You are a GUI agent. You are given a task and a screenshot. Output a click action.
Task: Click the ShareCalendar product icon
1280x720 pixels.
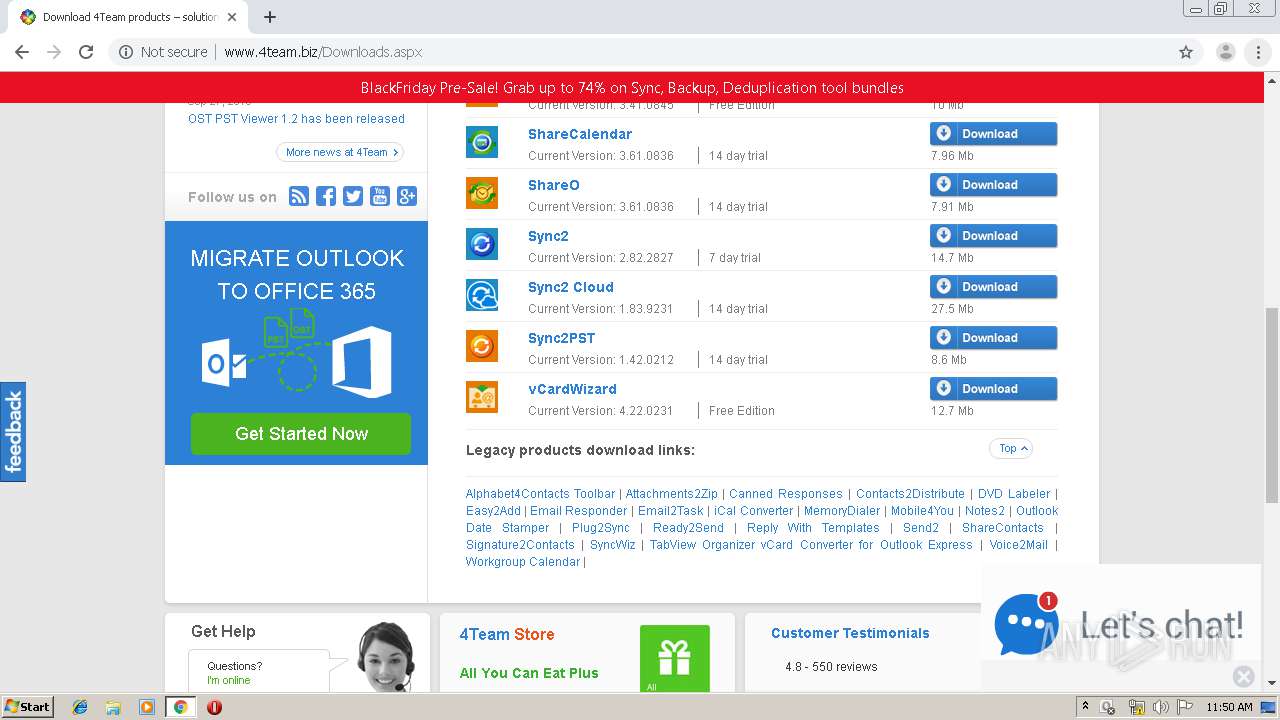coord(482,142)
